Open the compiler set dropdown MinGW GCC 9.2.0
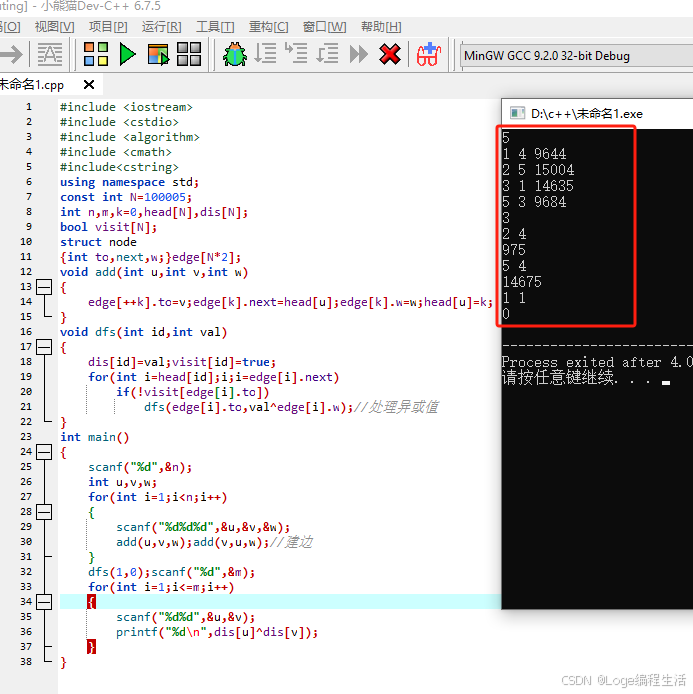 click(576, 56)
